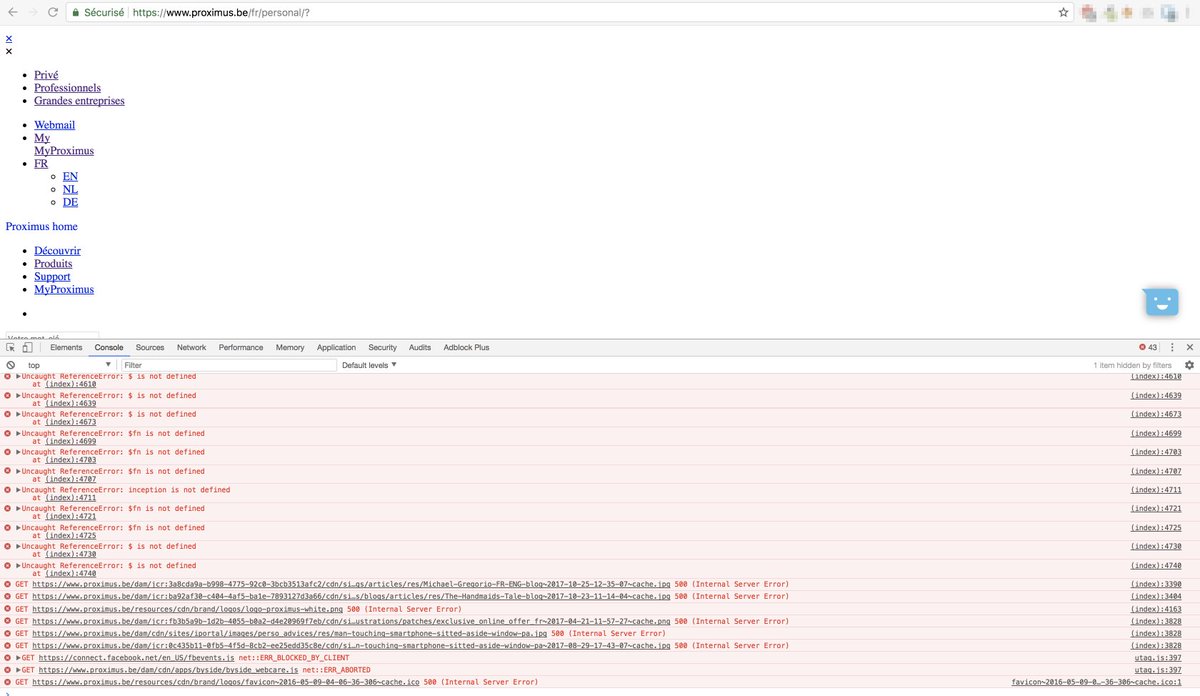Open the Security tab
1200x696 pixels.
(x=382, y=348)
